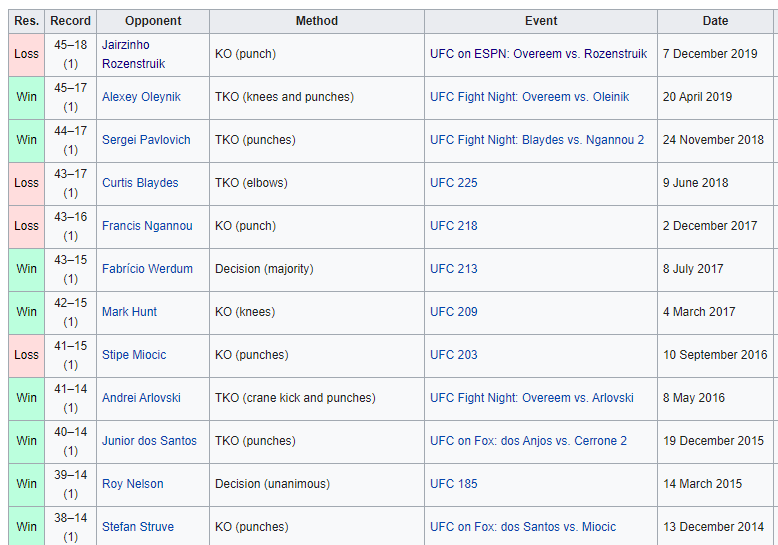Select the 9 June 2018 date cell
The width and height of the screenshot is (778, 545).
click(715, 183)
